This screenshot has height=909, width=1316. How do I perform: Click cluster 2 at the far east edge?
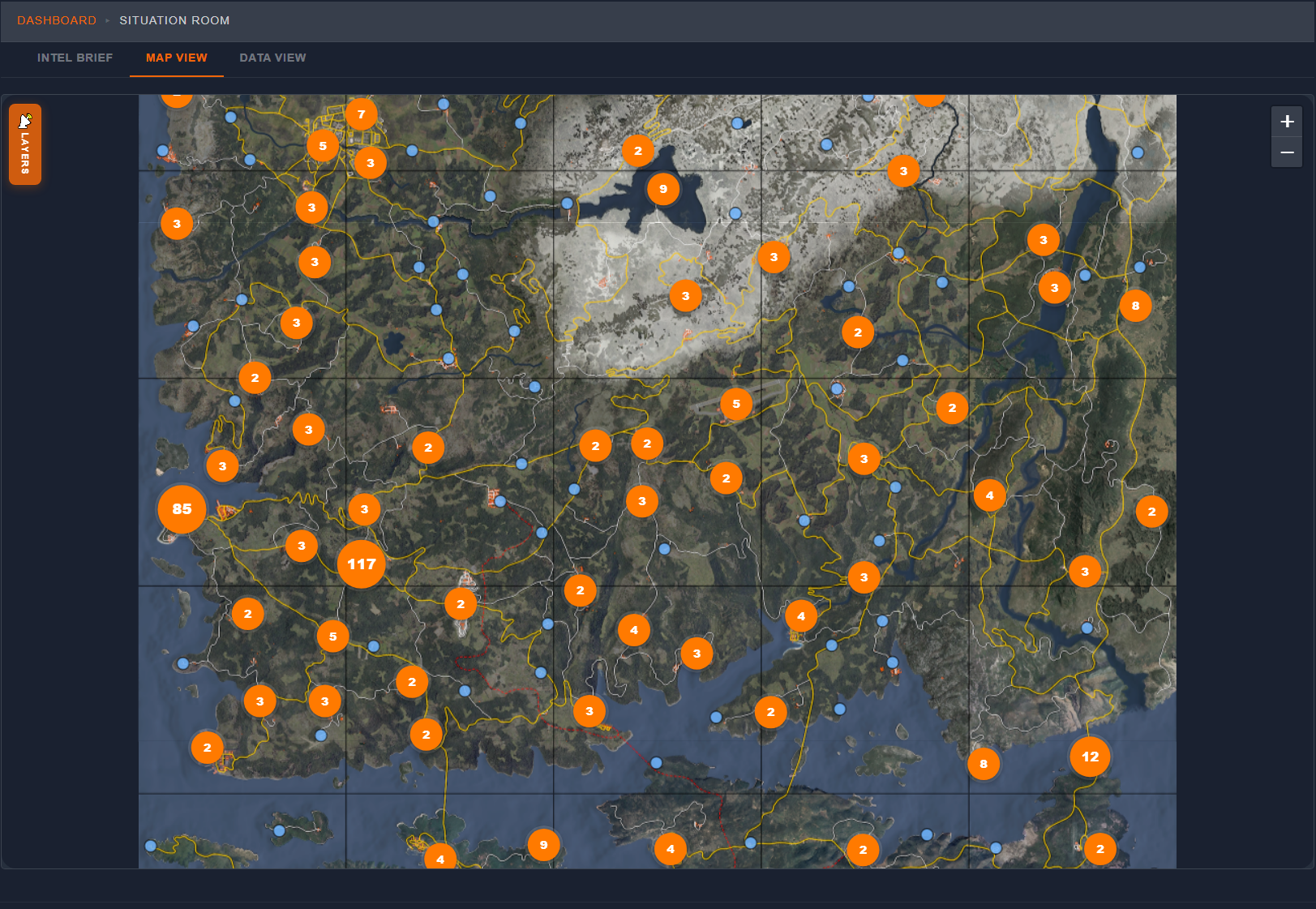1151,512
